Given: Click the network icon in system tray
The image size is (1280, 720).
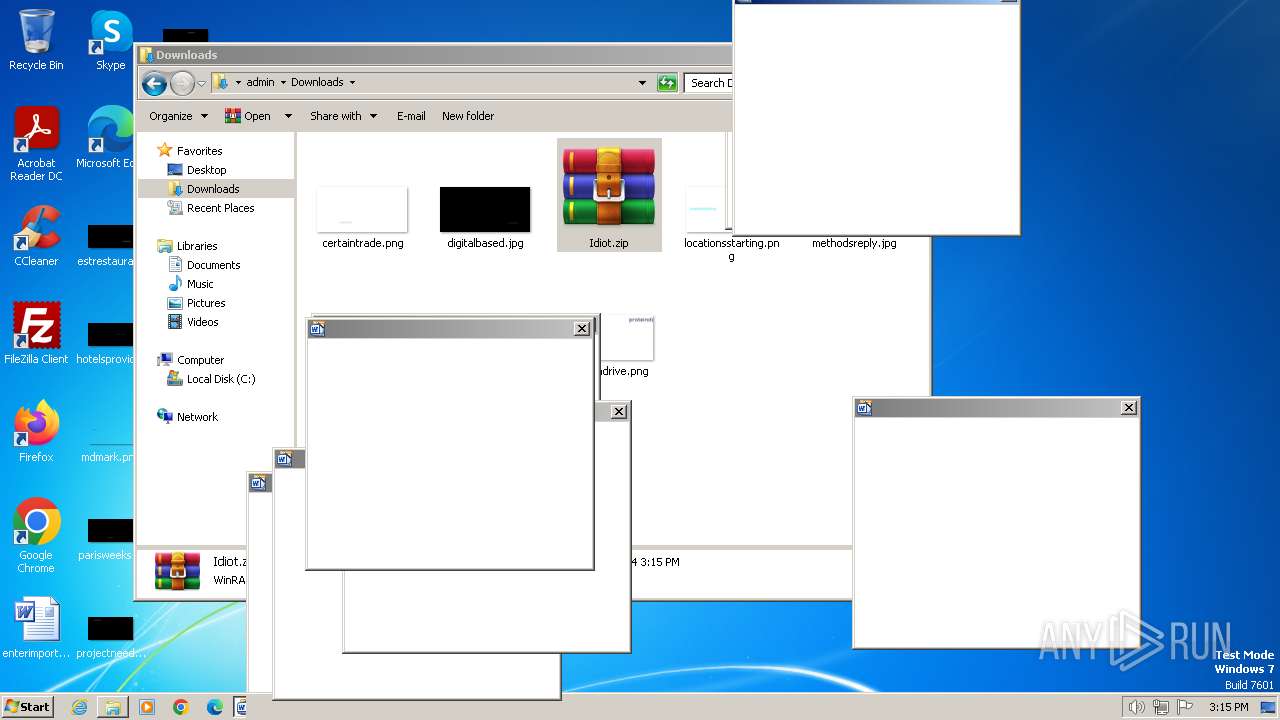Looking at the screenshot, I should tap(1160, 707).
